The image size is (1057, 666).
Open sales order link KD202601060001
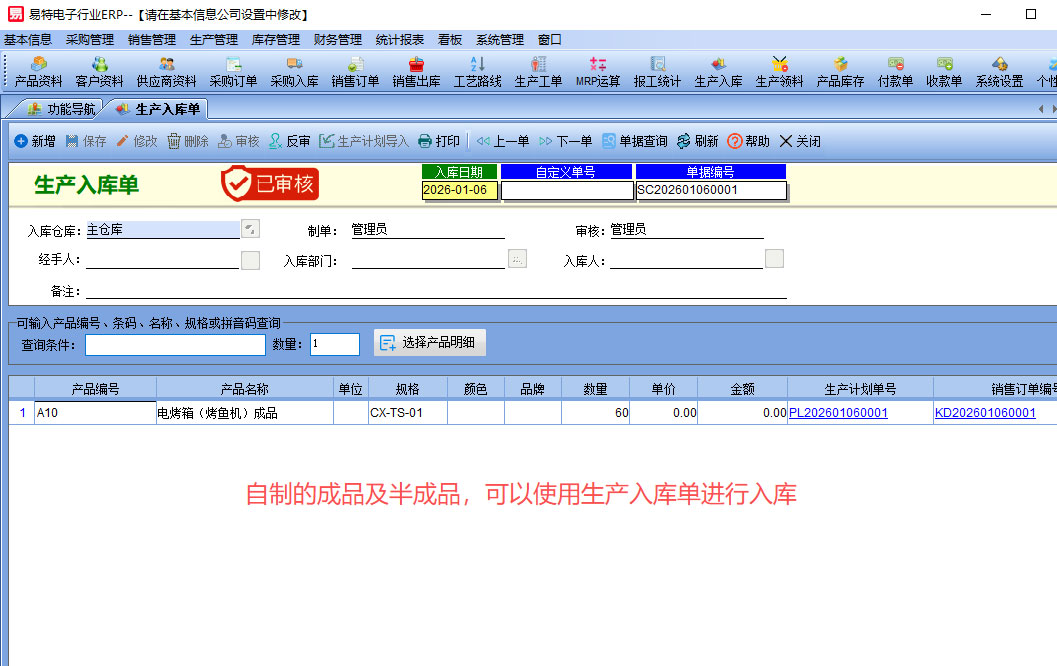(x=985, y=413)
